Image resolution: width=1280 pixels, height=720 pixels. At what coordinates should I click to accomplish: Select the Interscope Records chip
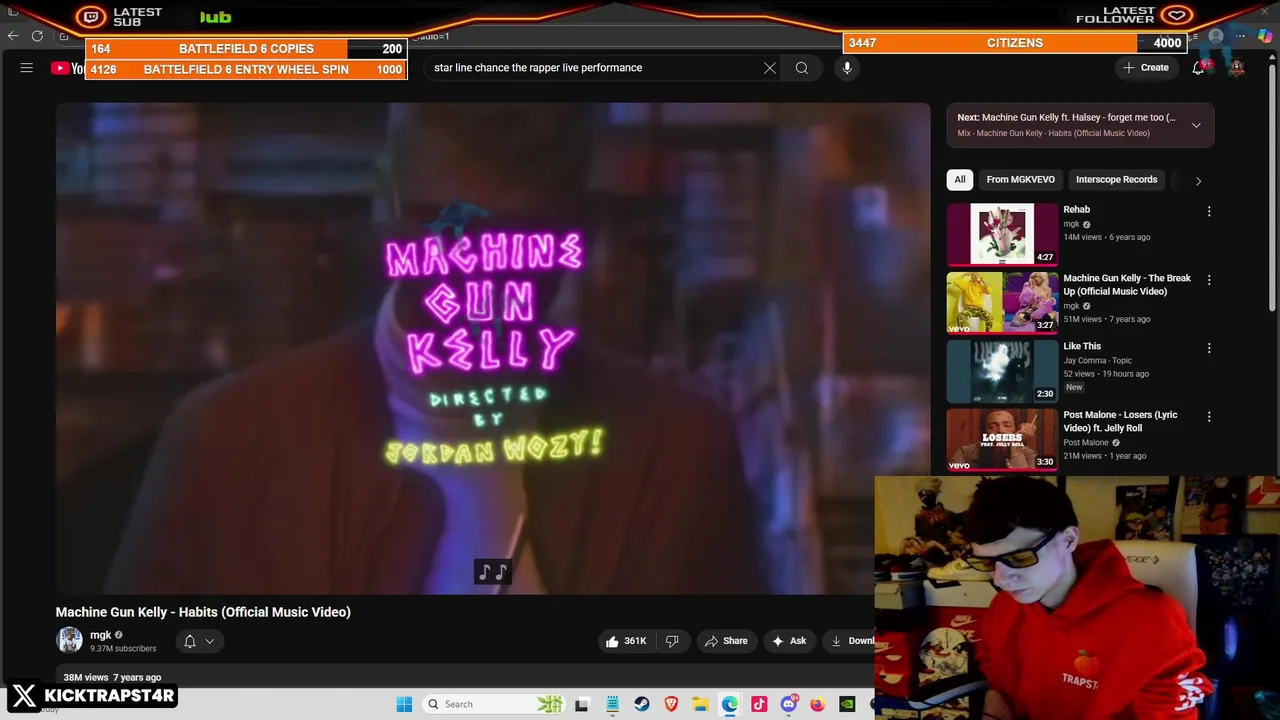(x=1116, y=180)
